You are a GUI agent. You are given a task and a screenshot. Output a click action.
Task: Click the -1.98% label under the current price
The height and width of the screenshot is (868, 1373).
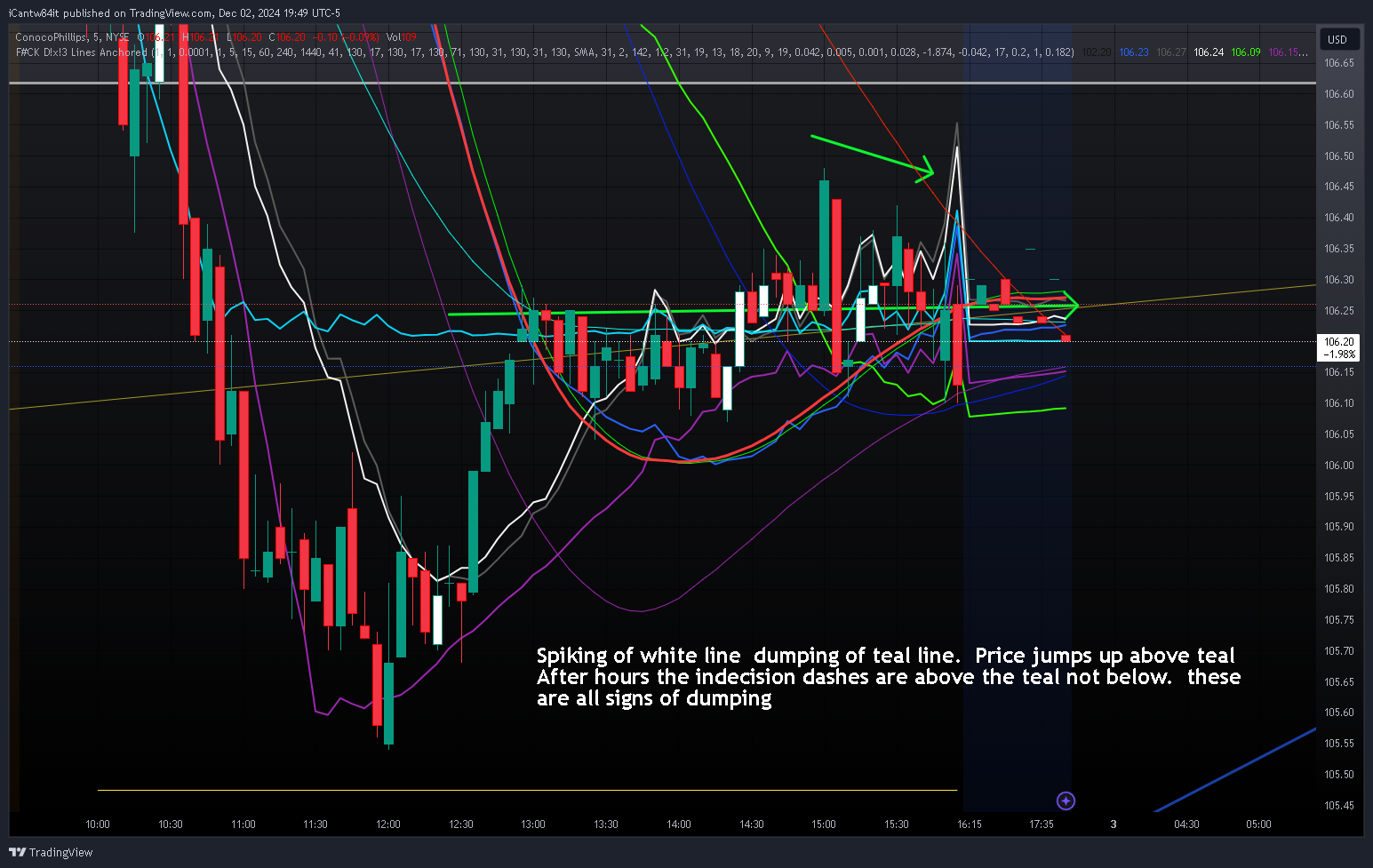click(x=1339, y=354)
